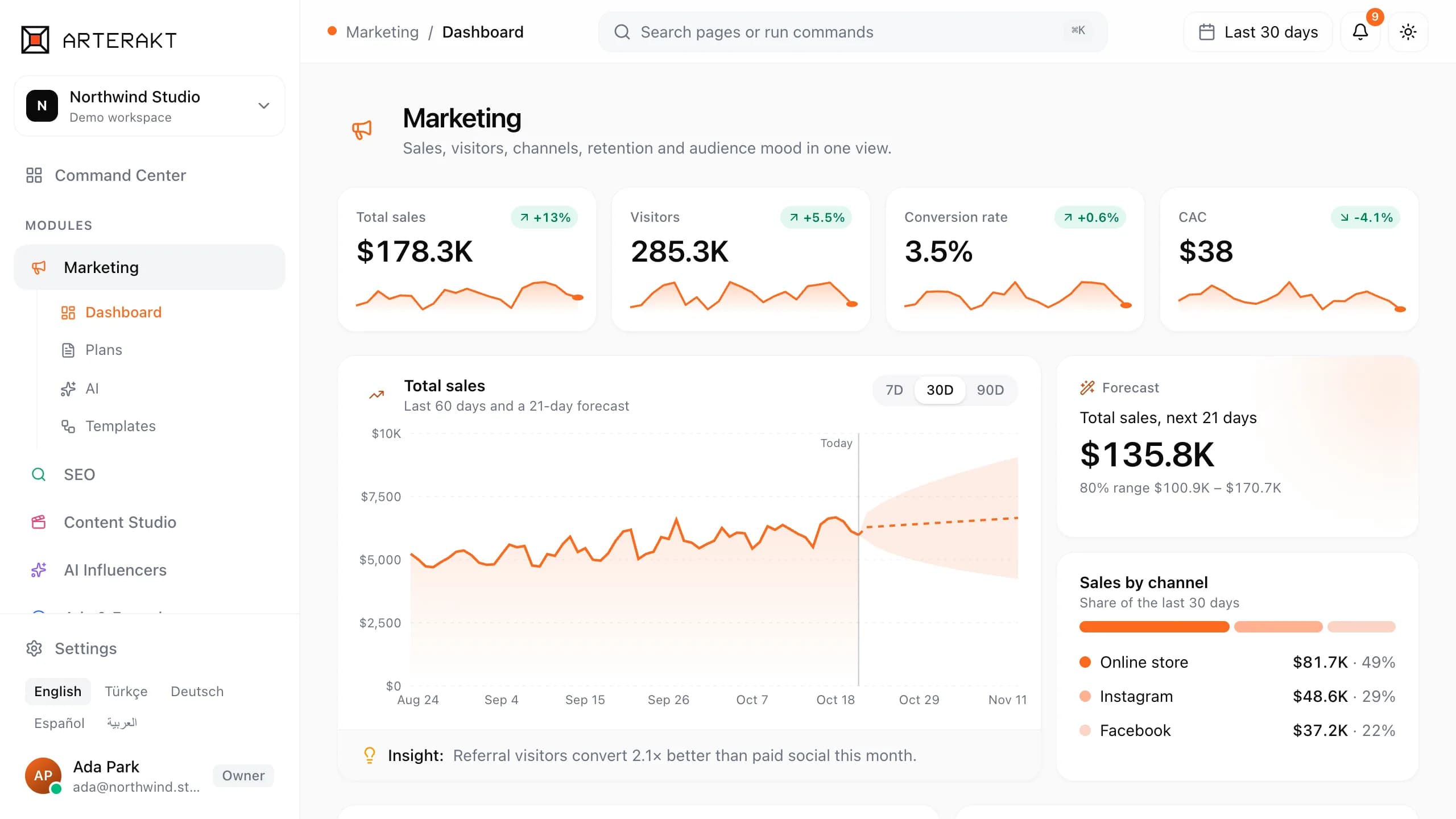
Task: Focus the search pages or commands field
Action: coord(852,32)
